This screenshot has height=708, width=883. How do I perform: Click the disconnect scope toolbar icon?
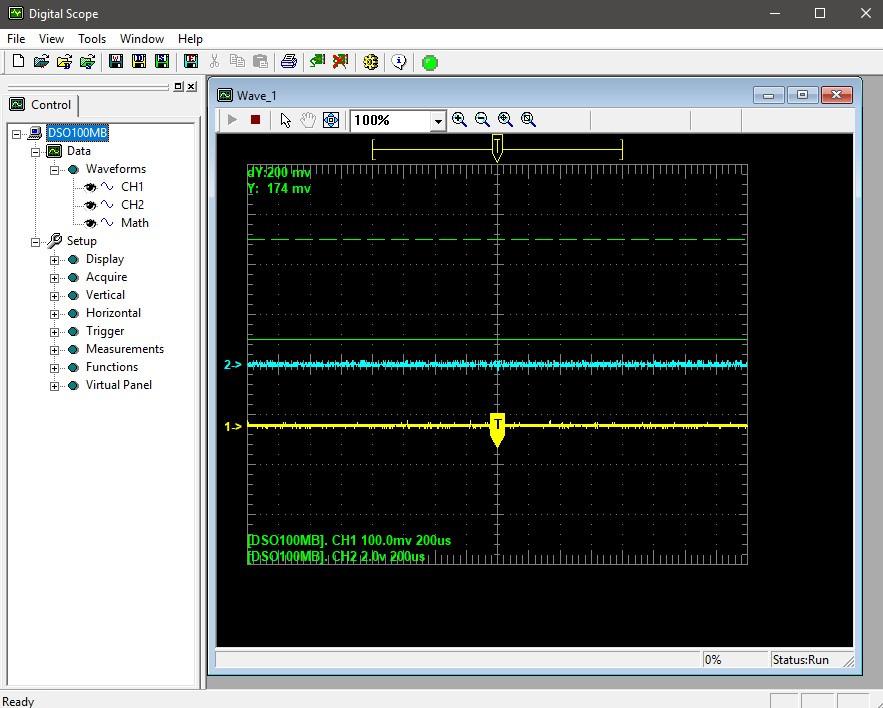(x=339, y=60)
